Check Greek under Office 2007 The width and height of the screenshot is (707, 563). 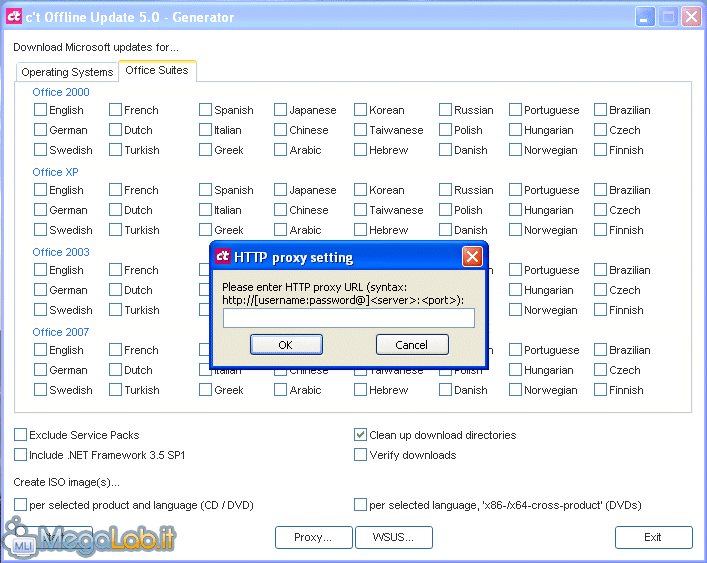(205, 389)
